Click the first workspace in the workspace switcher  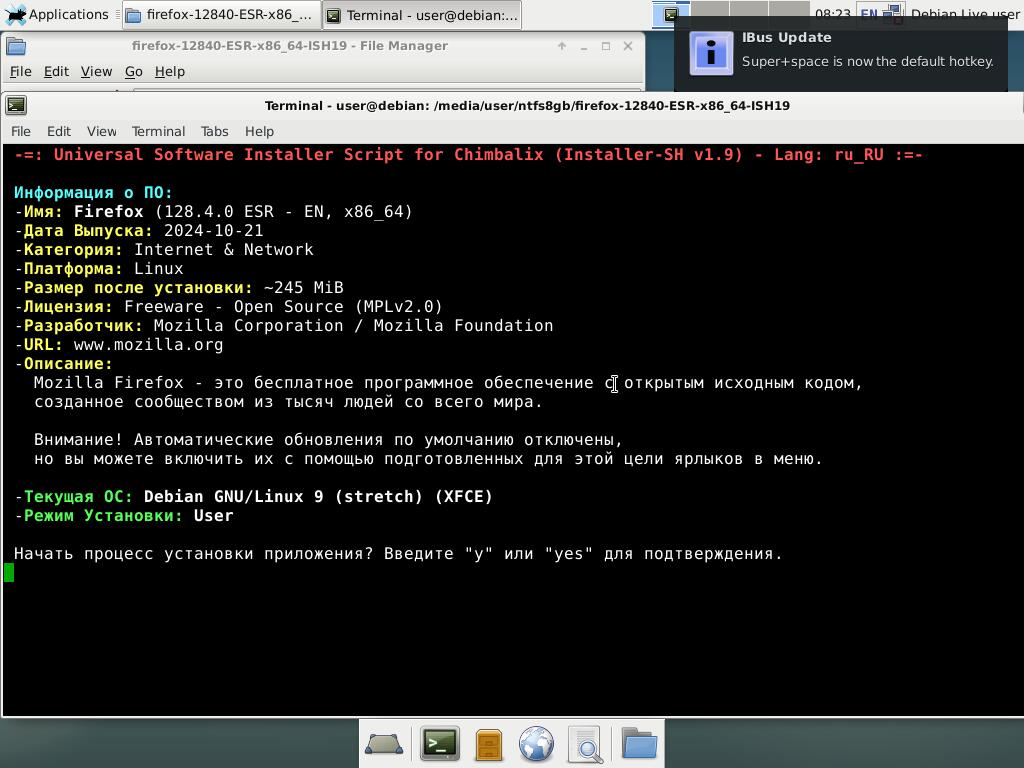671,14
